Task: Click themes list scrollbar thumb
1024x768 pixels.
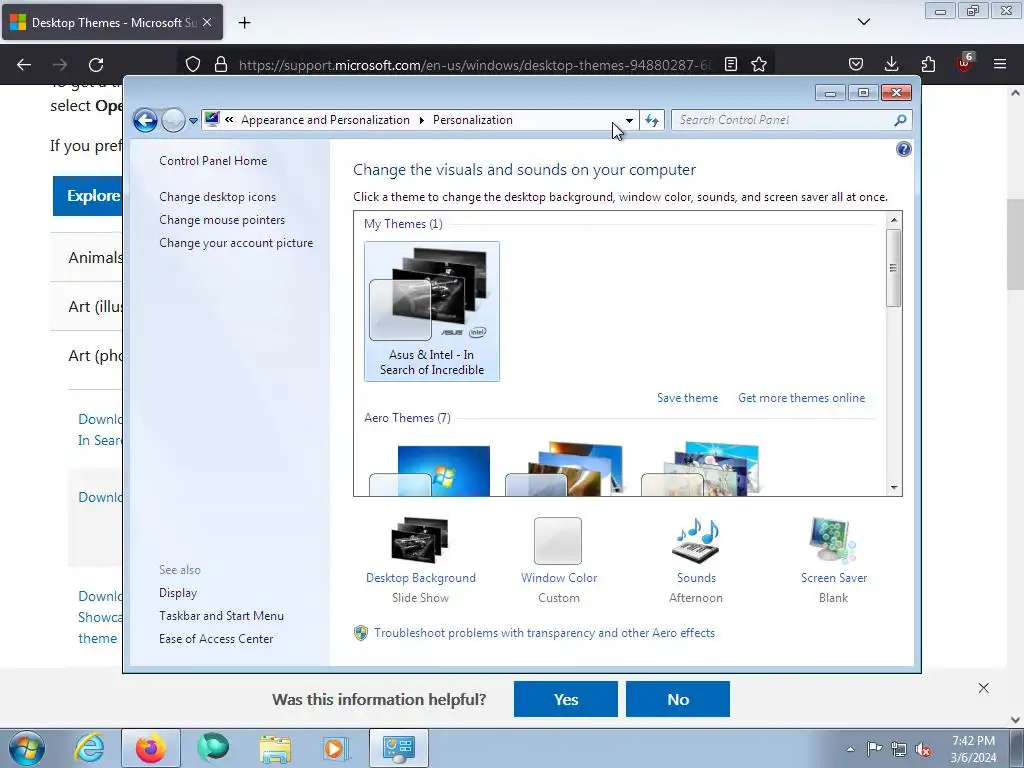Action: coord(893,268)
